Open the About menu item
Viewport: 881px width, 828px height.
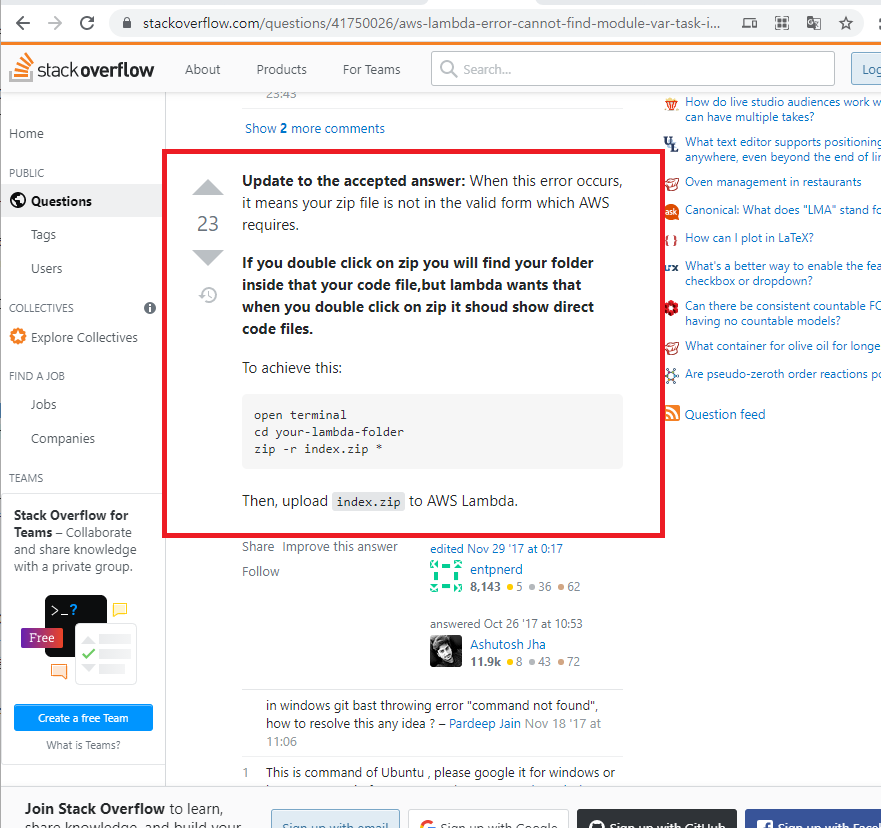[x=203, y=69]
